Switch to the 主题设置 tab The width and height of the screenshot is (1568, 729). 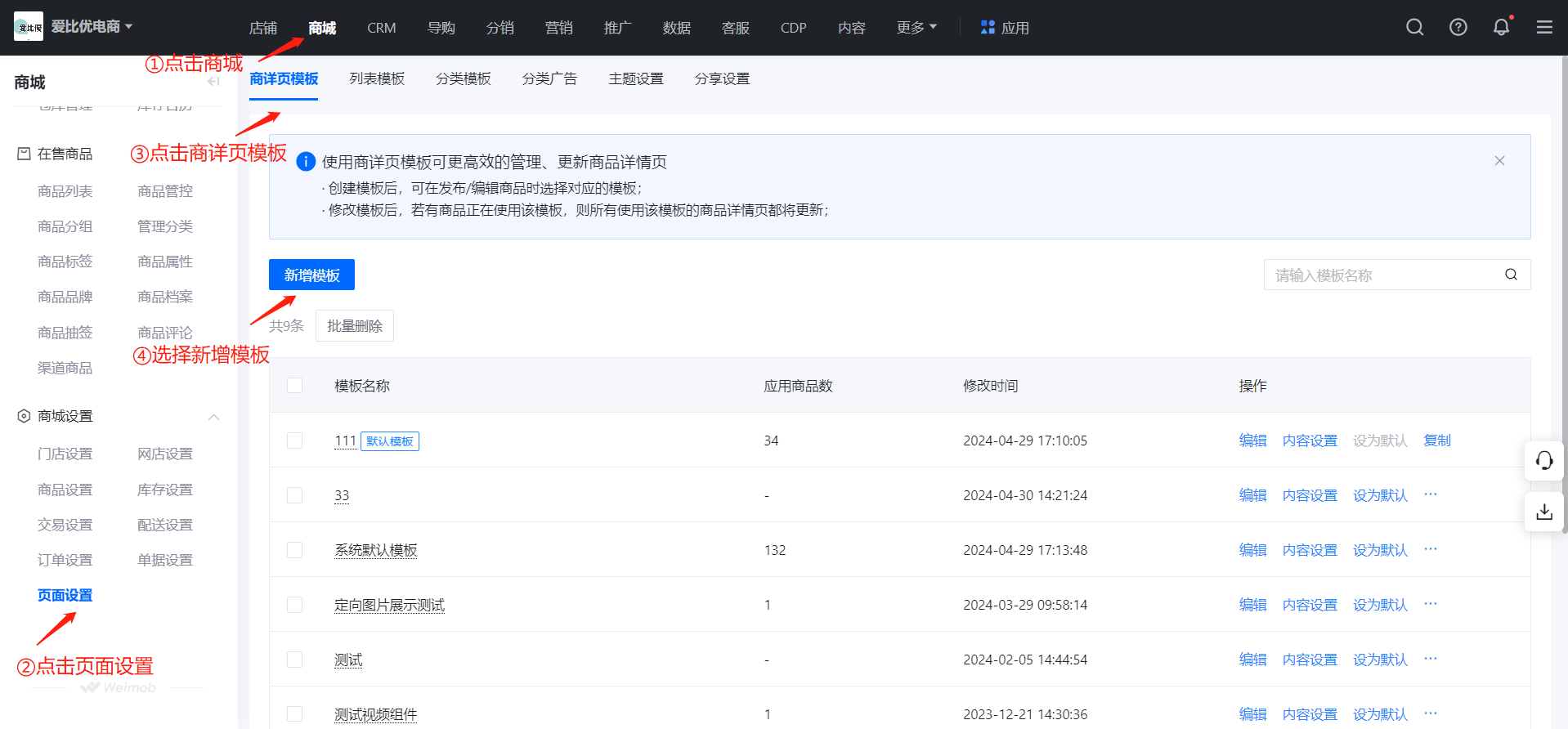pyautogui.click(x=636, y=78)
